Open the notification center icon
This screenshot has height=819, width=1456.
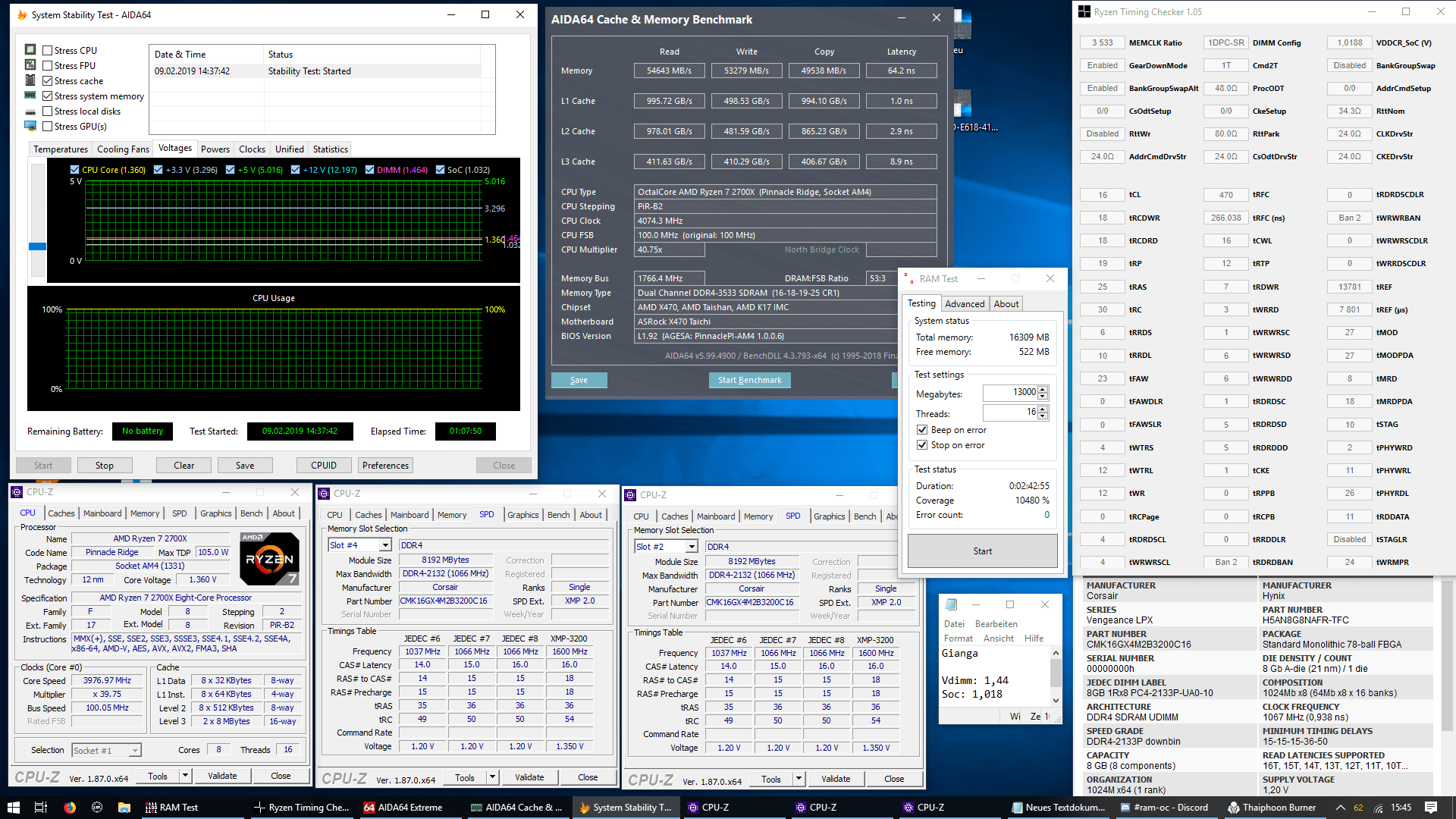1430,808
